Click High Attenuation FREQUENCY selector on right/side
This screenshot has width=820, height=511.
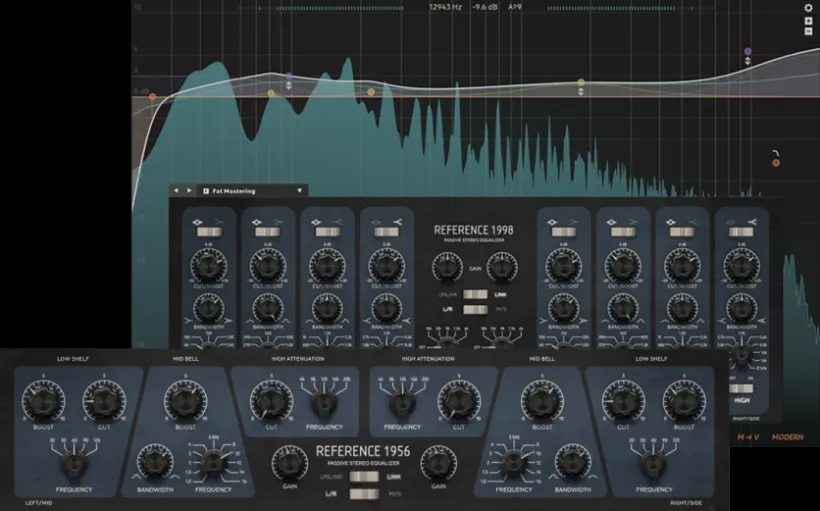402,403
